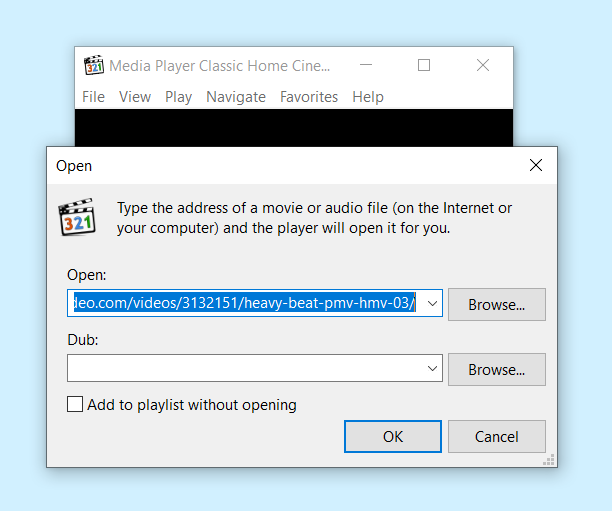Open the View menu

135,97
